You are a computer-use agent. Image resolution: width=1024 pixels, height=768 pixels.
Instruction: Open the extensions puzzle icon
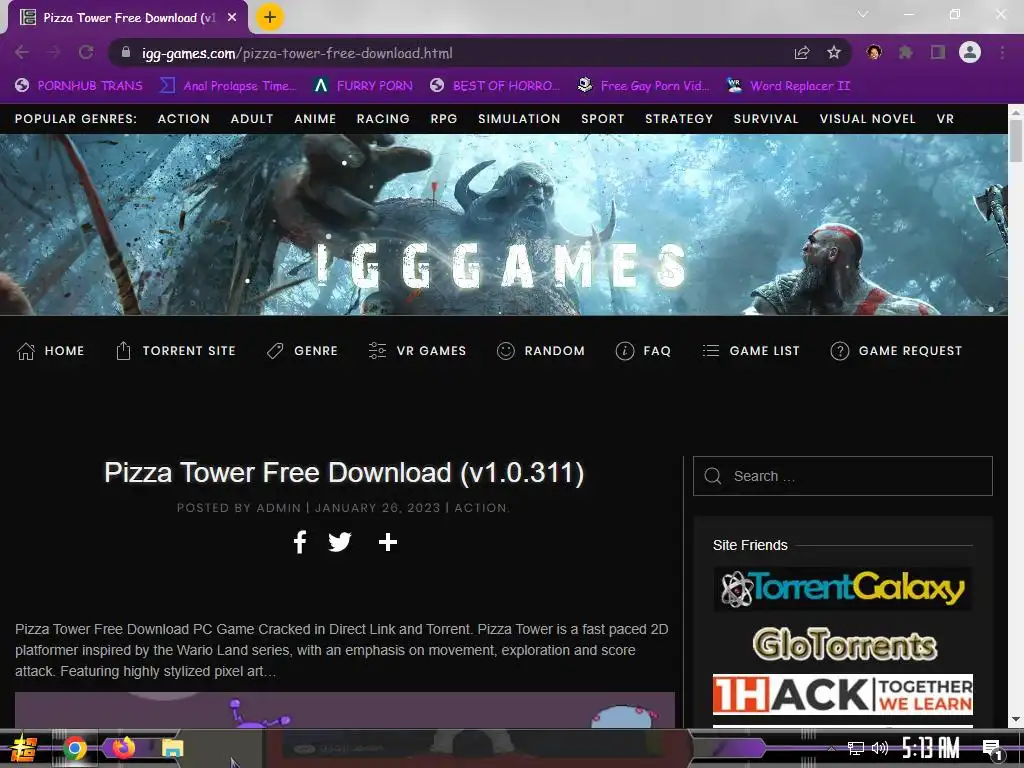coord(906,52)
